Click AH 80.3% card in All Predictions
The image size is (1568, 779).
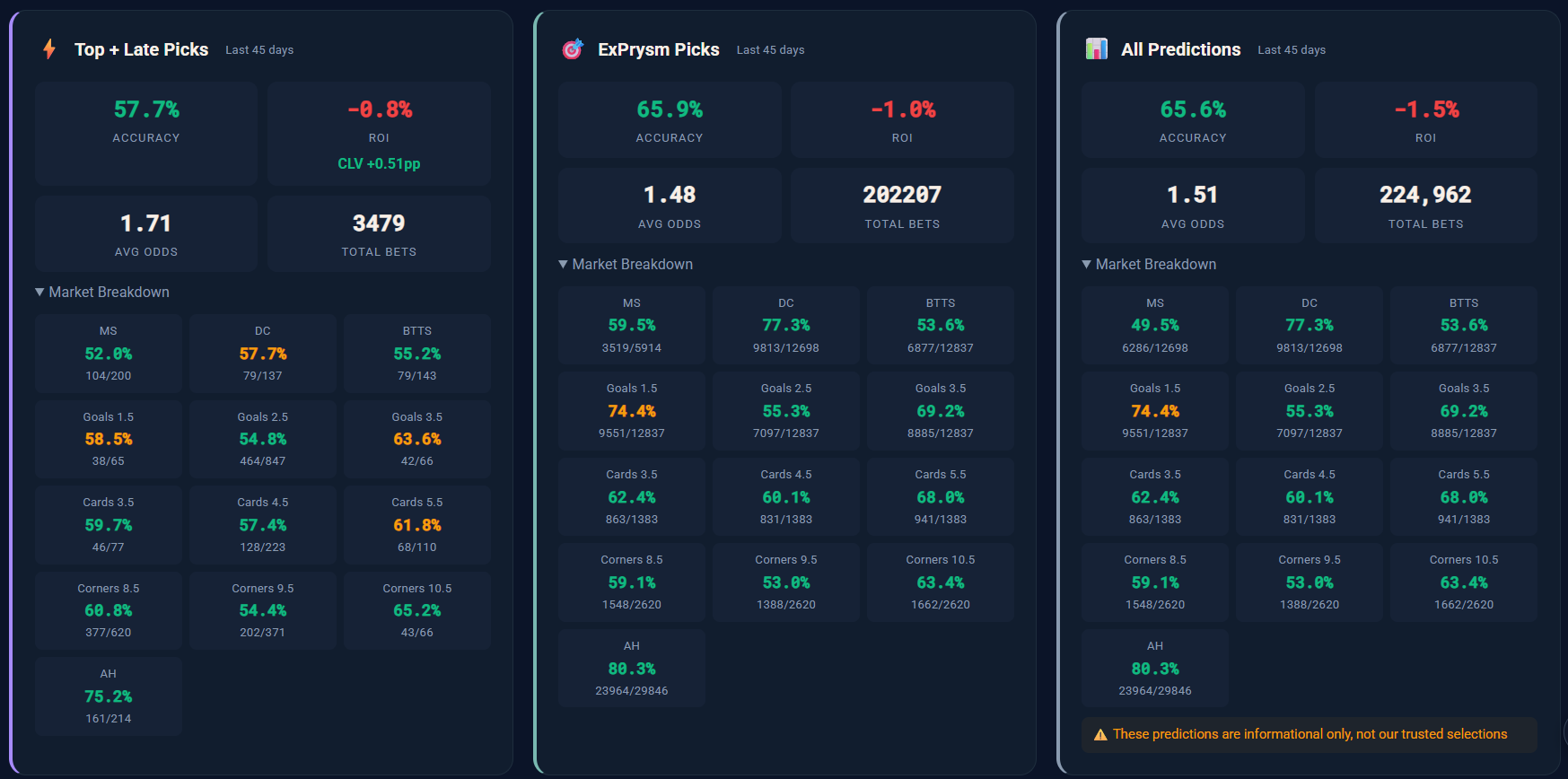(x=1155, y=669)
